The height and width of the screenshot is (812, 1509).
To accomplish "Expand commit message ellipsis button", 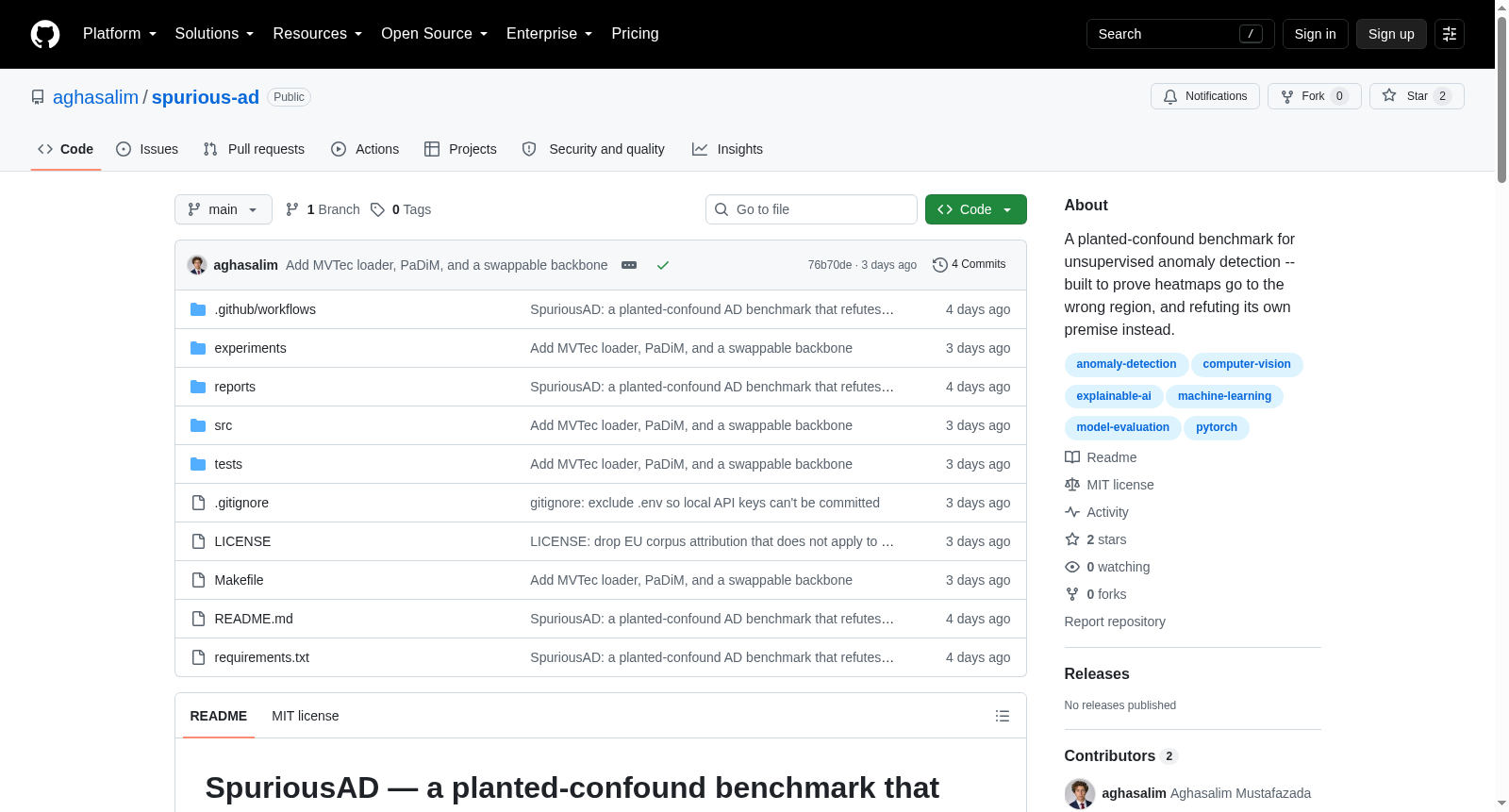I will click(629, 265).
